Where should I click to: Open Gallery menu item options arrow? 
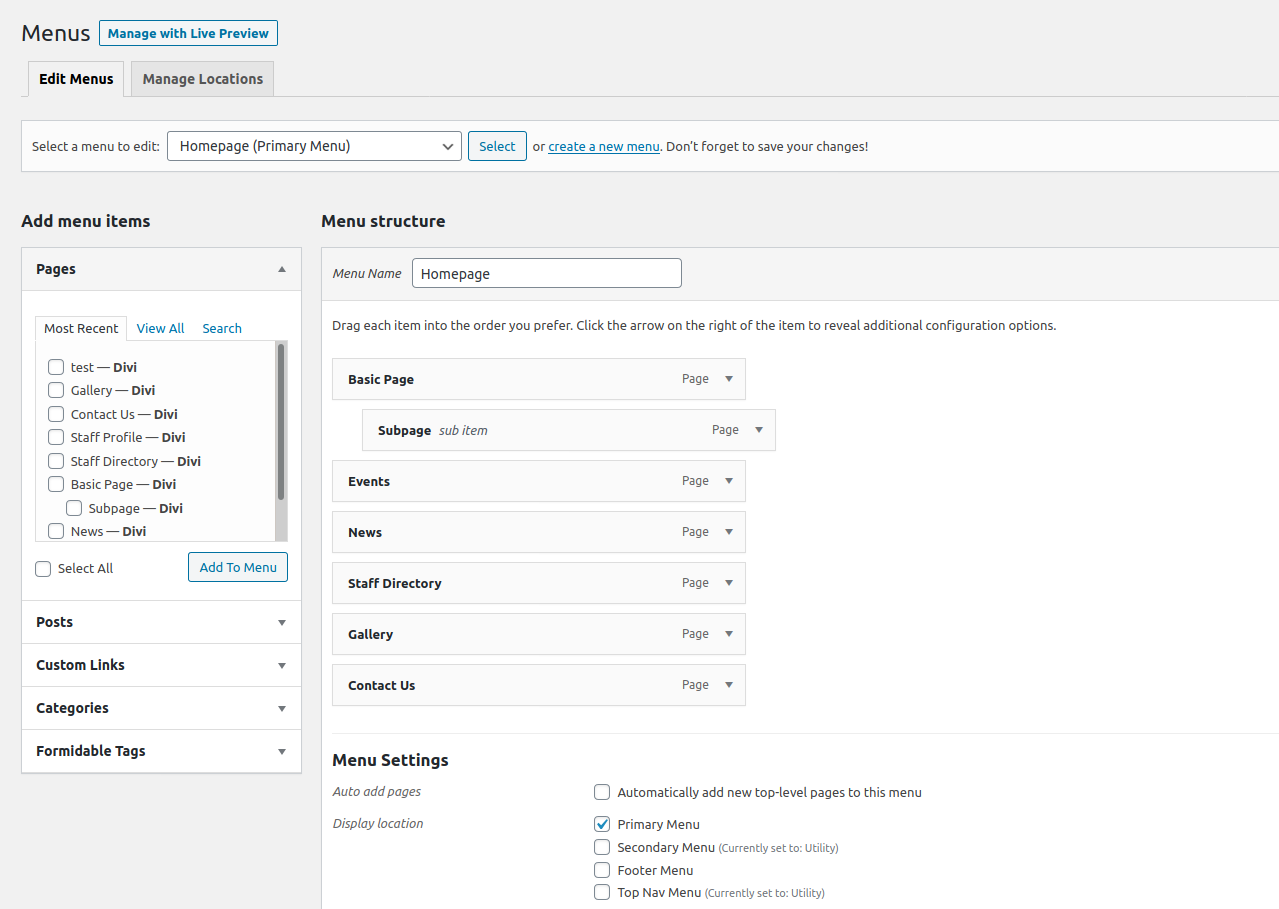[729, 634]
